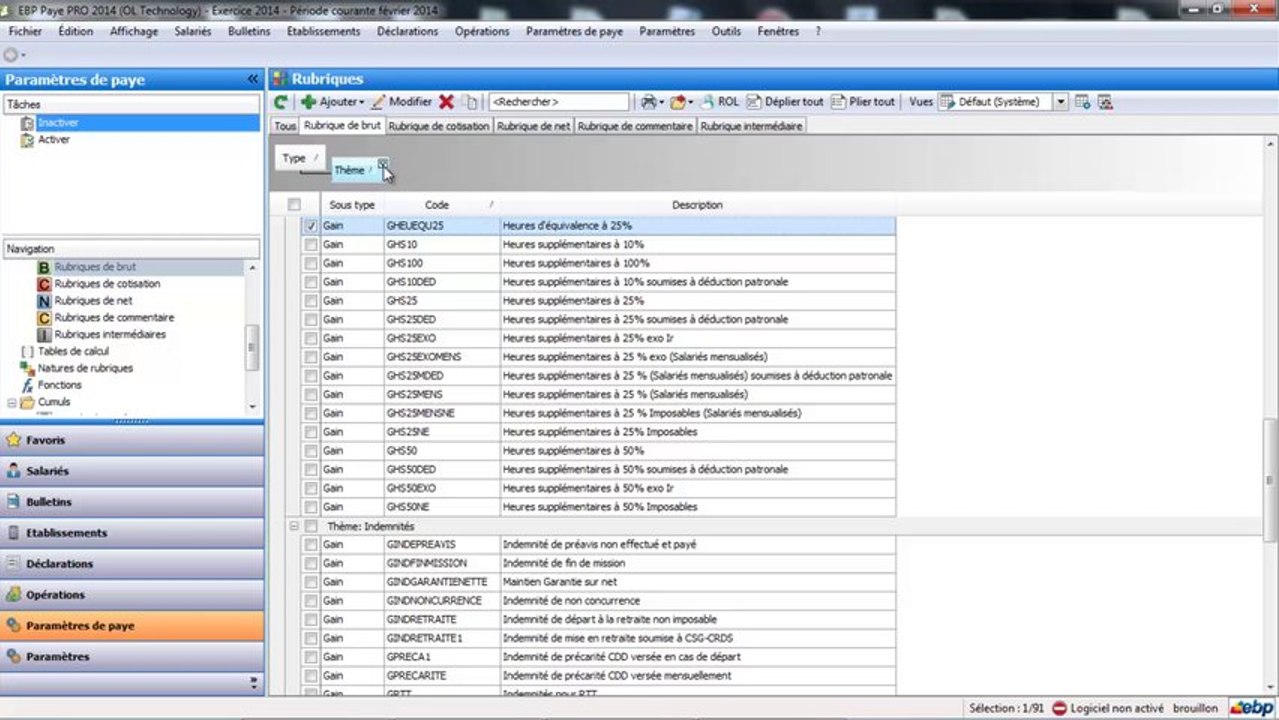
Task: Sort by the Code column header
Action: 441,205
